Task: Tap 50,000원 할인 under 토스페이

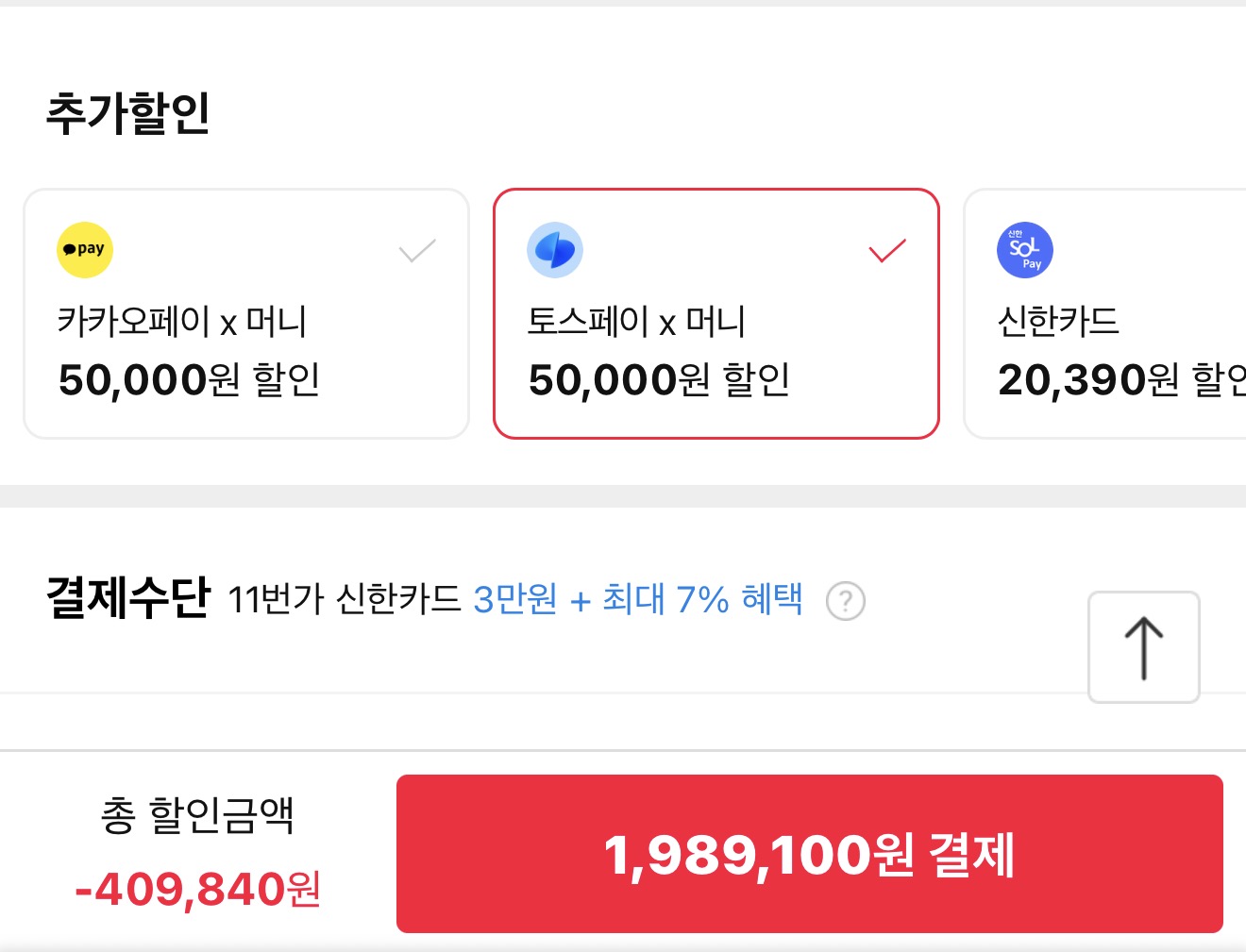Action: coord(659,380)
